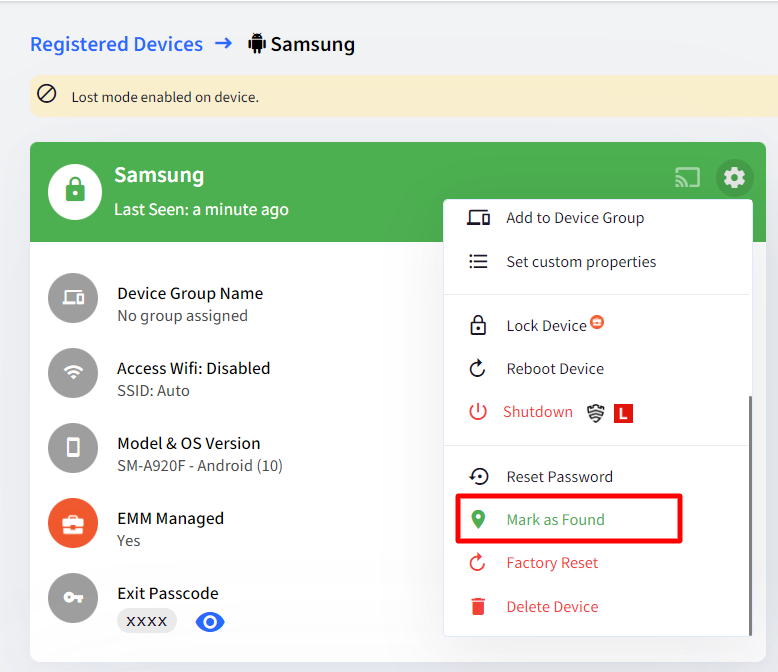The height and width of the screenshot is (672, 778).
Task: Click 'Device Group Name' label
Action: 190,293
